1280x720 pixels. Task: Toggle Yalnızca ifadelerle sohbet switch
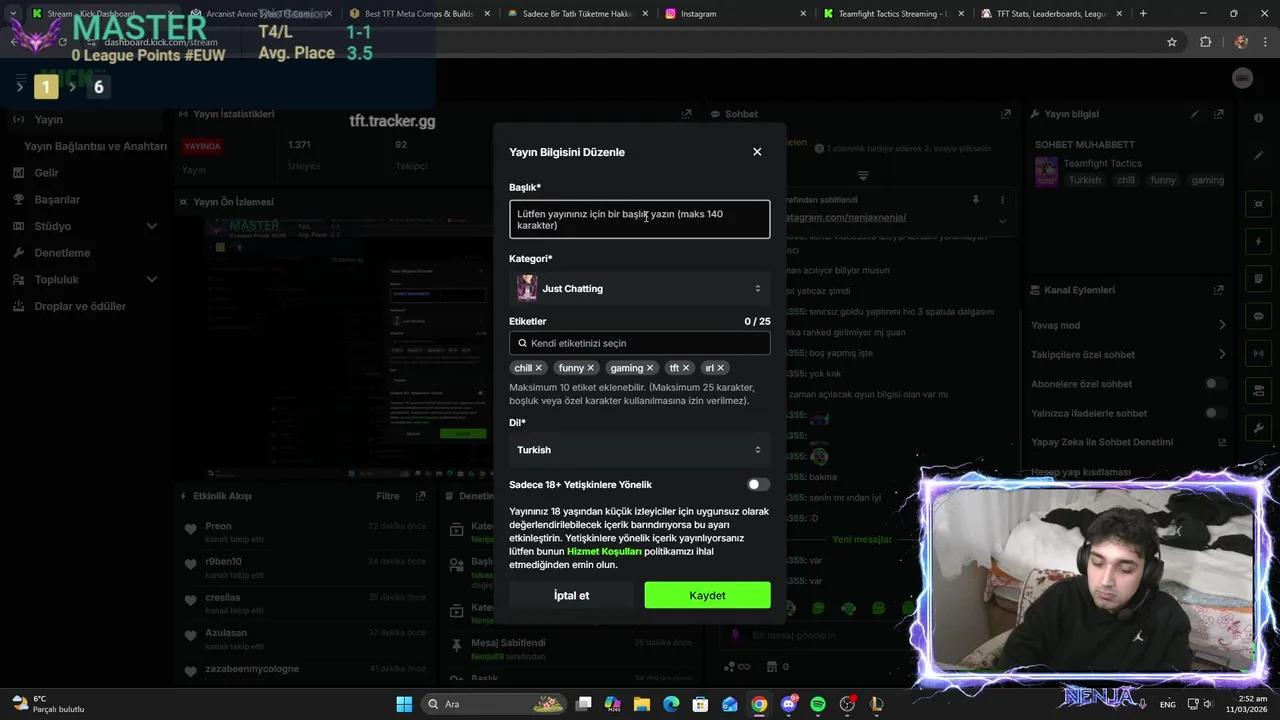(x=1215, y=413)
